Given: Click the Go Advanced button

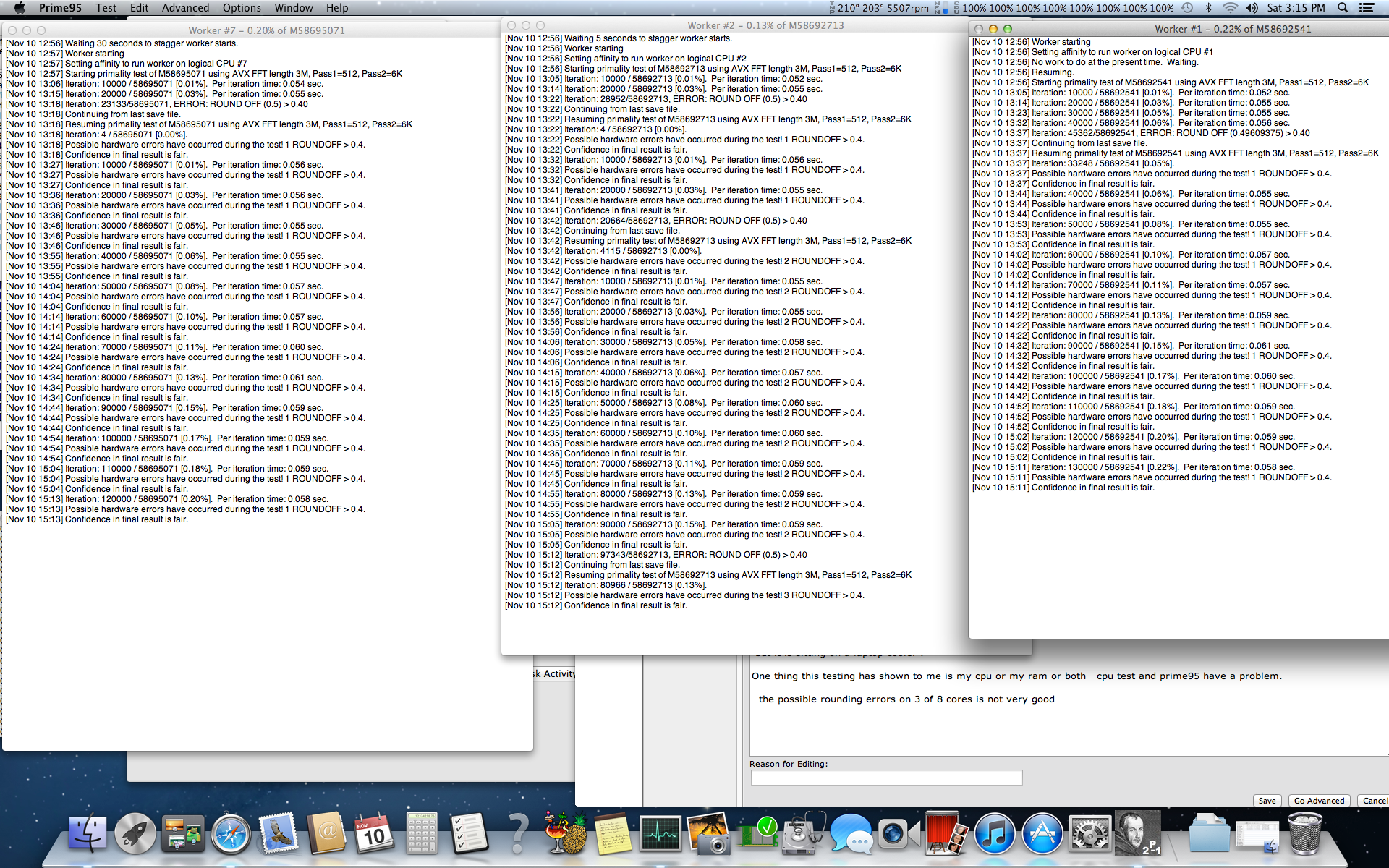Looking at the screenshot, I should click(1319, 801).
